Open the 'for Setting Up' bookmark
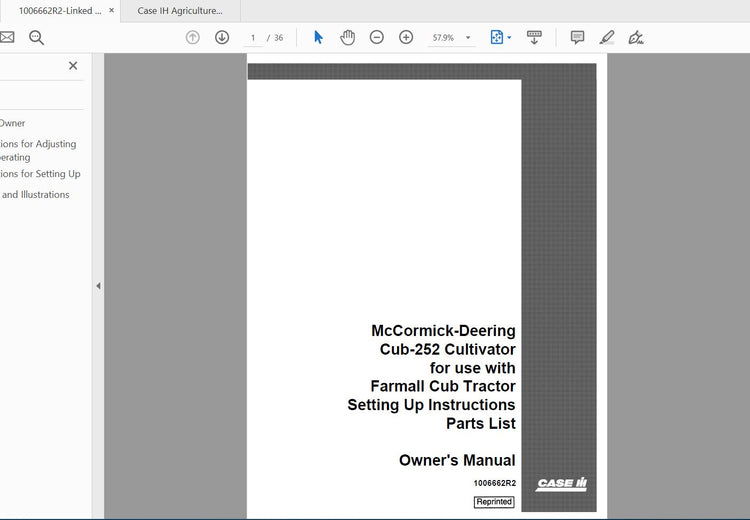The width and height of the screenshot is (750, 520). pyautogui.click(x=40, y=174)
